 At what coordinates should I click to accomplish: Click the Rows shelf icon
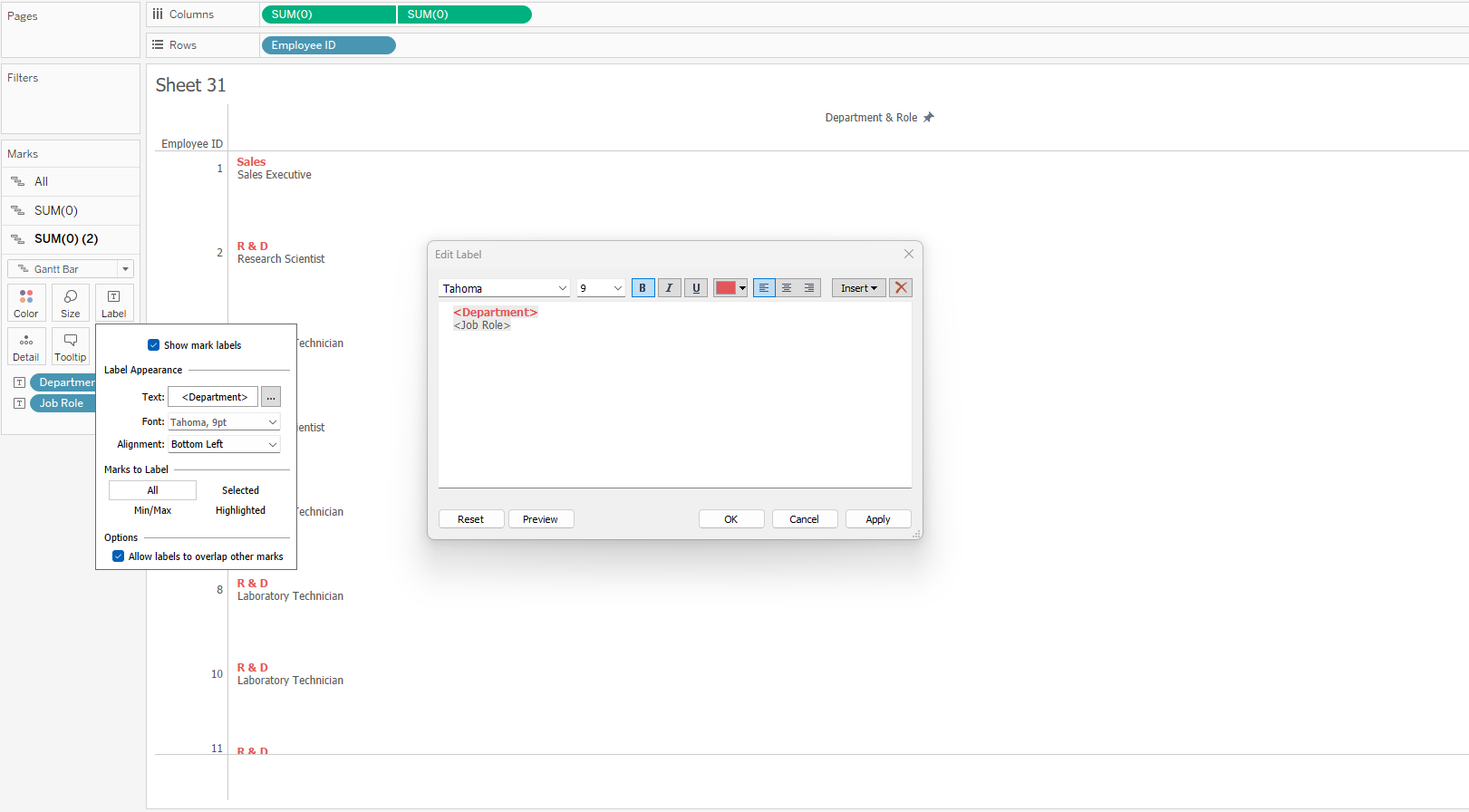pyautogui.click(x=158, y=45)
